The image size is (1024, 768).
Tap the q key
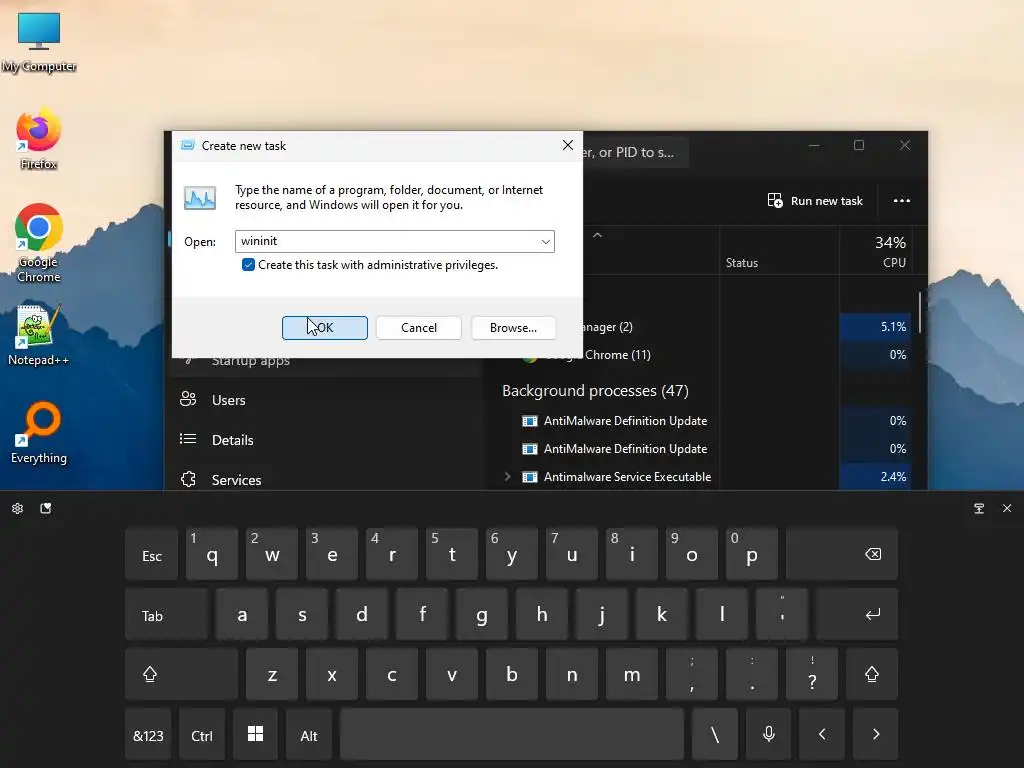[x=212, y=554]
